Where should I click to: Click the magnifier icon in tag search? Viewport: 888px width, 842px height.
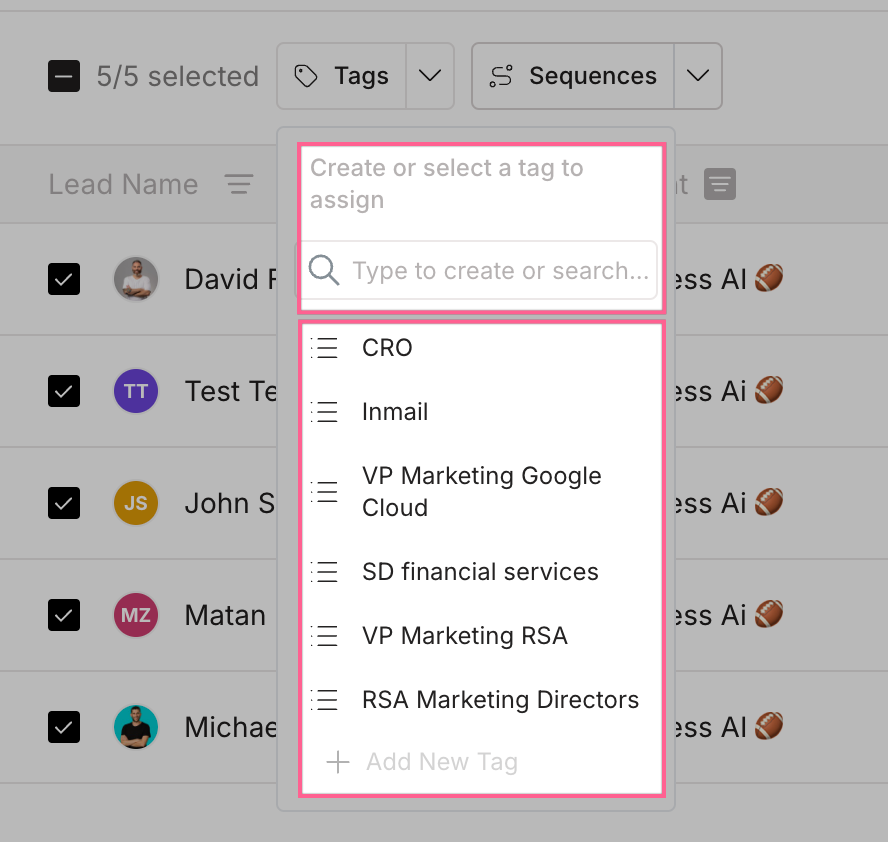(324, 270)
